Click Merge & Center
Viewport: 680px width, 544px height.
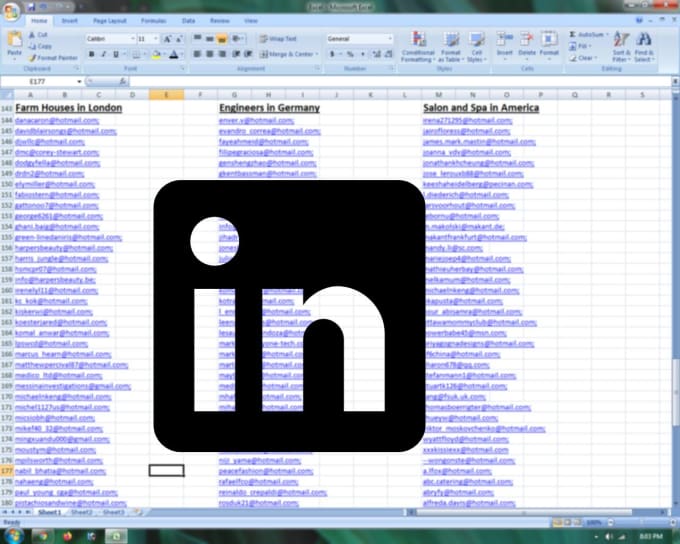[x=288, y=54]
